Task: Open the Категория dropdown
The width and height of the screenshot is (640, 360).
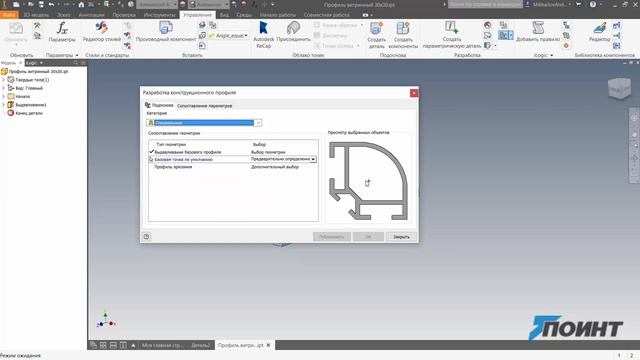Action: point(258,123)
